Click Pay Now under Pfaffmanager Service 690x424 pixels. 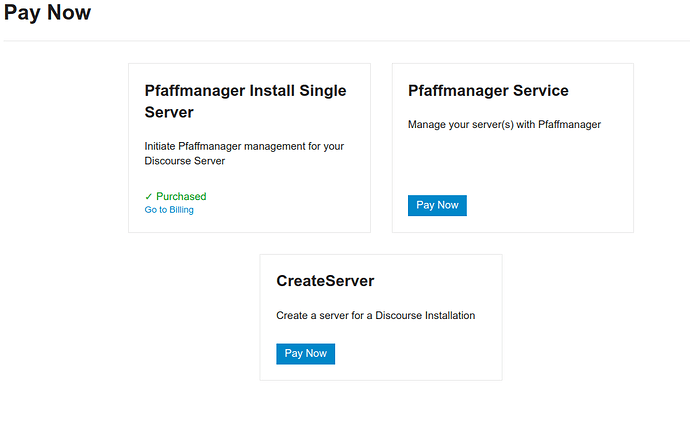click(x=437, y=205)
